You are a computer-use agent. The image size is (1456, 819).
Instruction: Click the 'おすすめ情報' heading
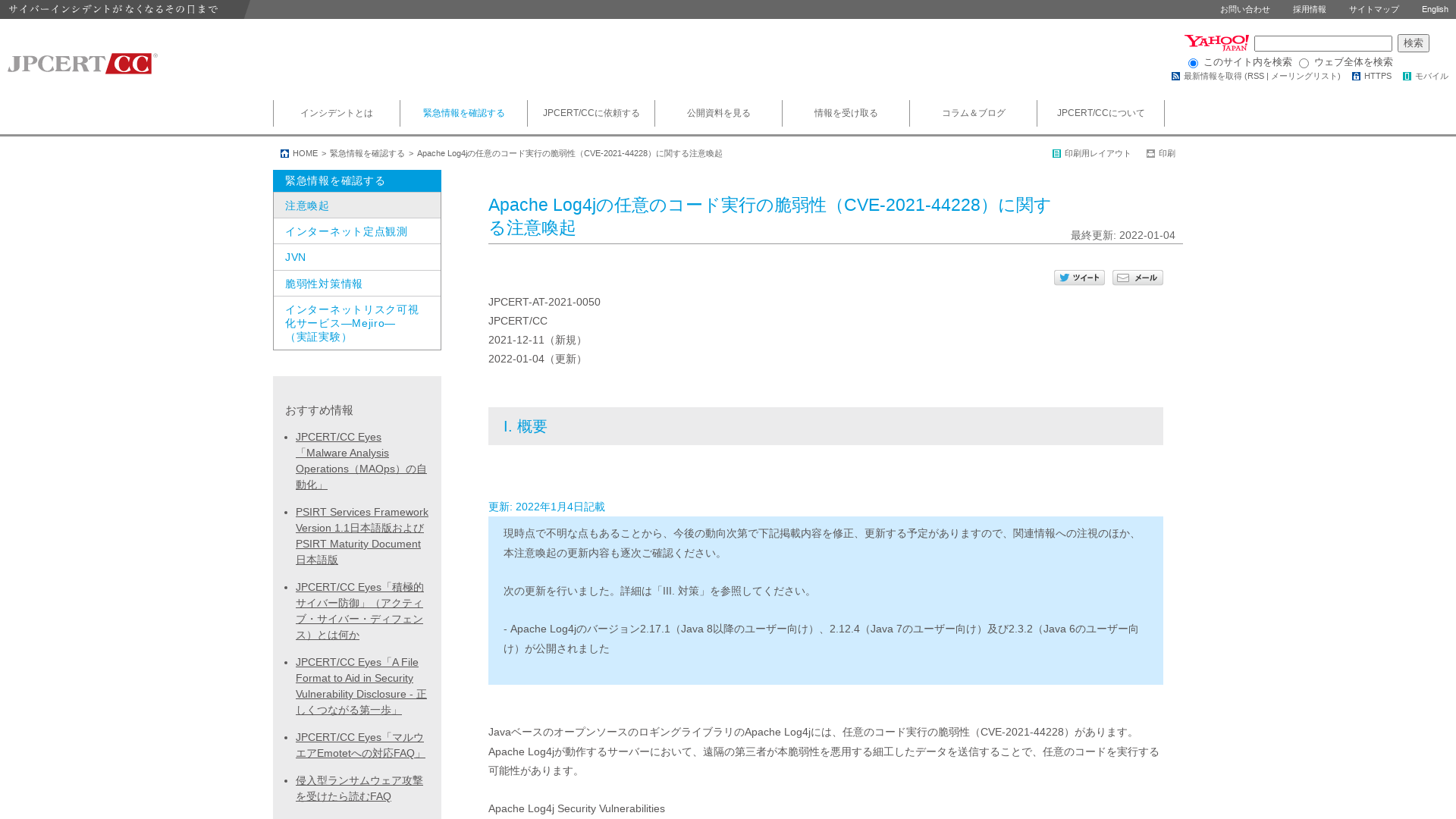pos(319,411)
